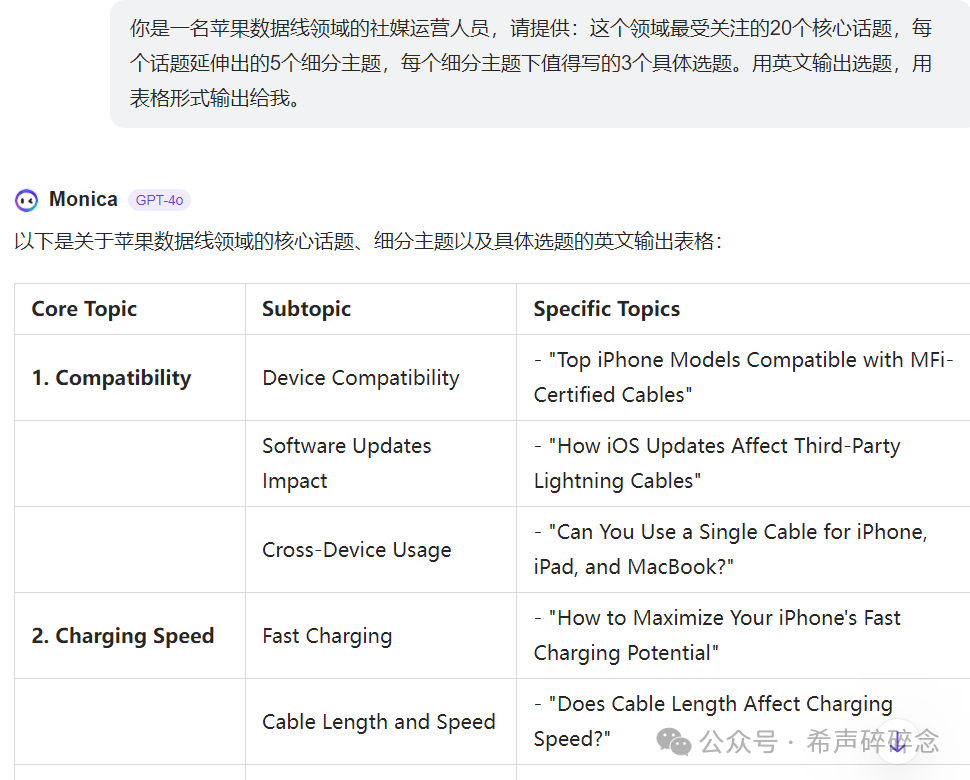The image size is (970, 780).
Task: Click the Monica avatar icon
Action: [26, 200]
